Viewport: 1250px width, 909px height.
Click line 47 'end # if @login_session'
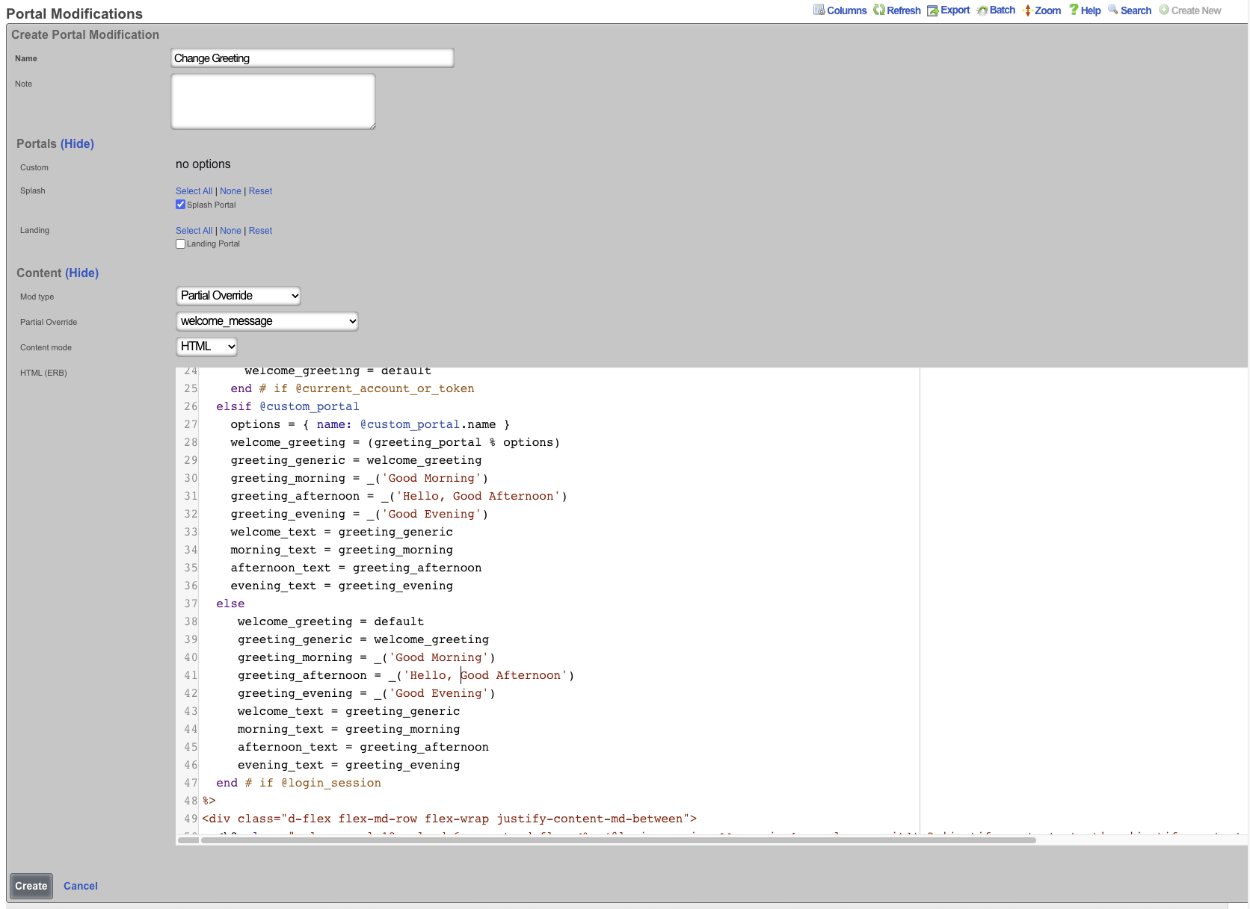click(x=298, y=783)
